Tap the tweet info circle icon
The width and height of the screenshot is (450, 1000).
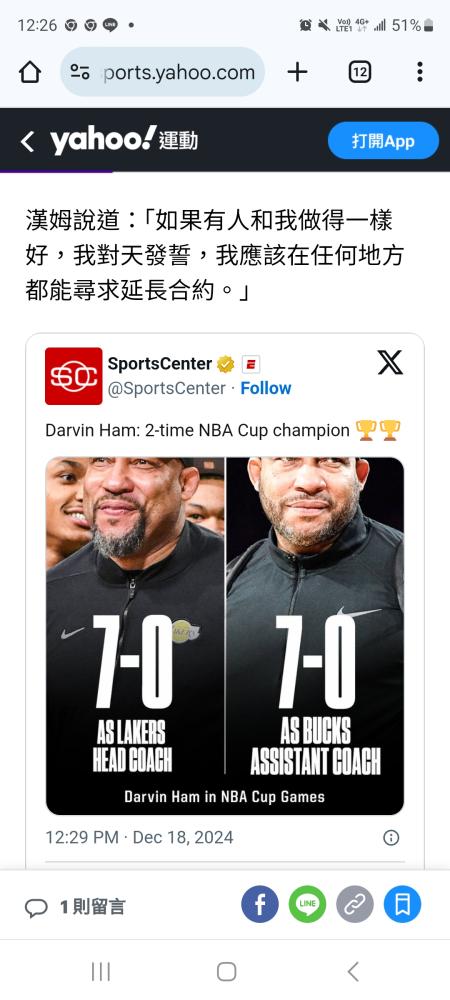point(391,837)
